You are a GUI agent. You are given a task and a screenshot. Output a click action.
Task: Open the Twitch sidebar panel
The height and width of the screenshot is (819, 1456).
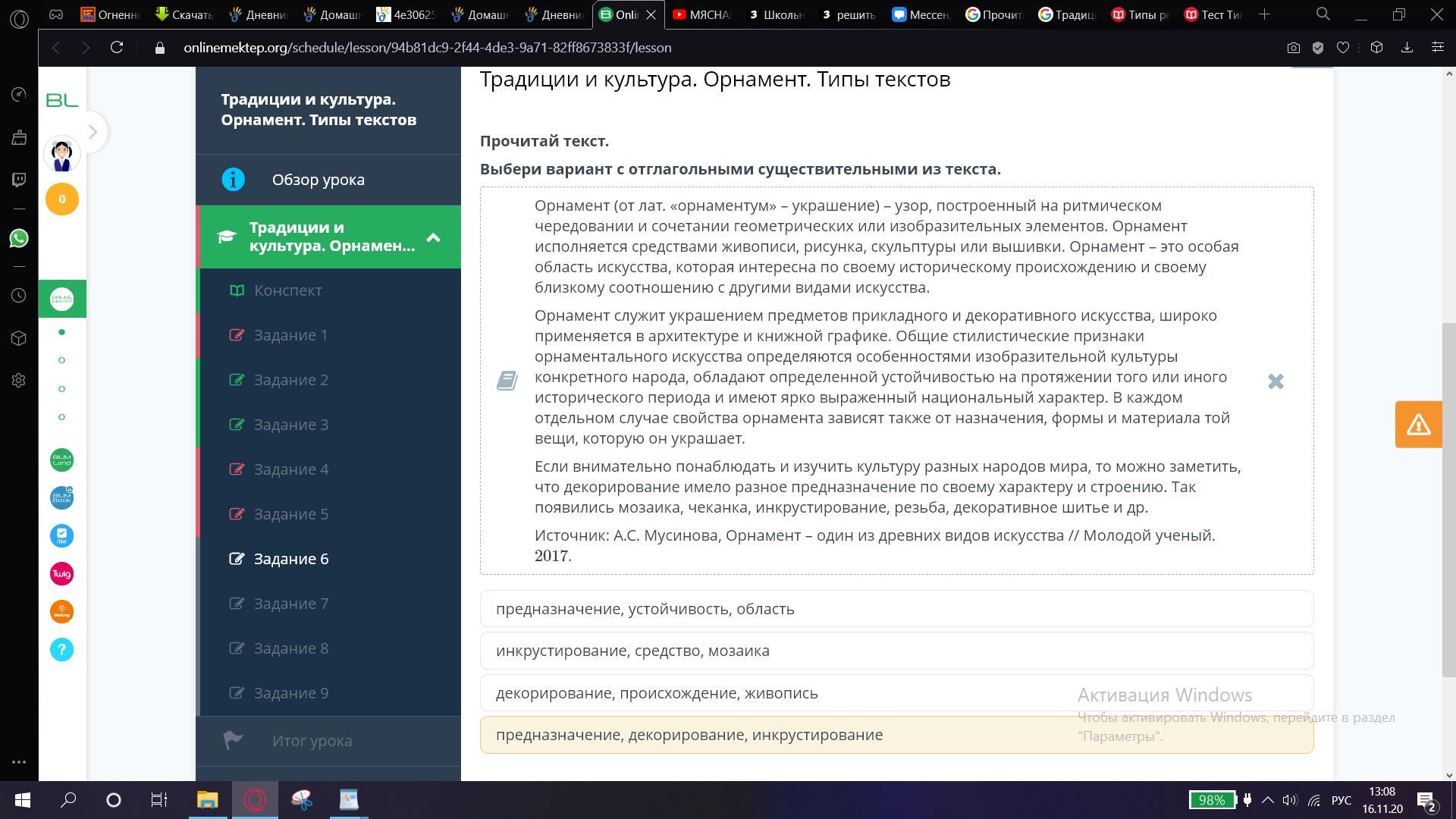[x=19, y=180]
